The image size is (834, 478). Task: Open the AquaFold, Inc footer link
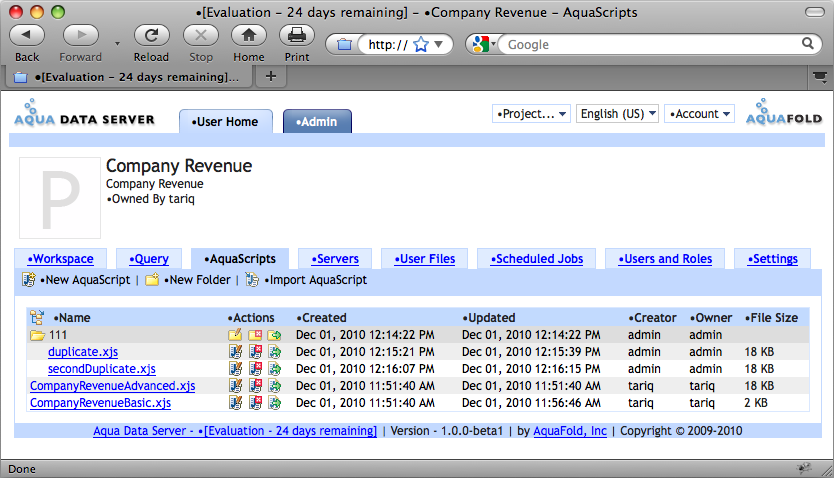(x=570, y=431)
